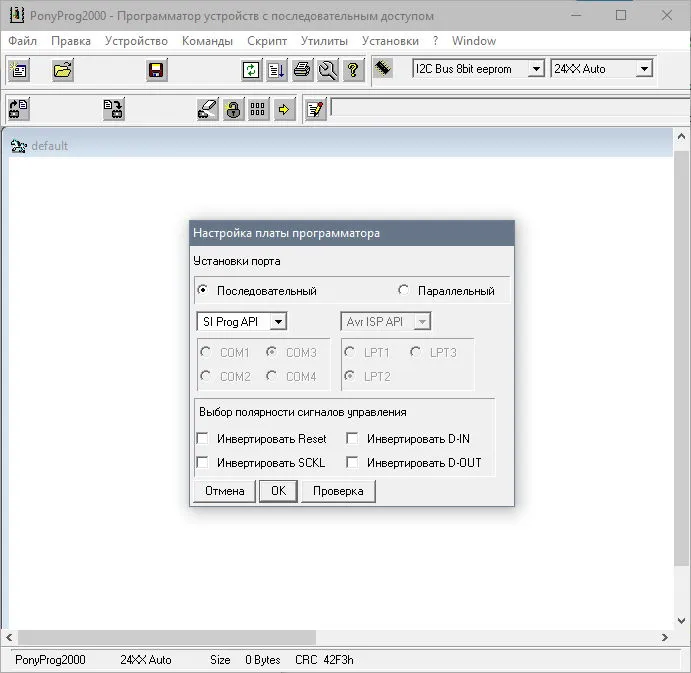Click the Проверка button
This screenshot has height=673, width=691.
338,491
